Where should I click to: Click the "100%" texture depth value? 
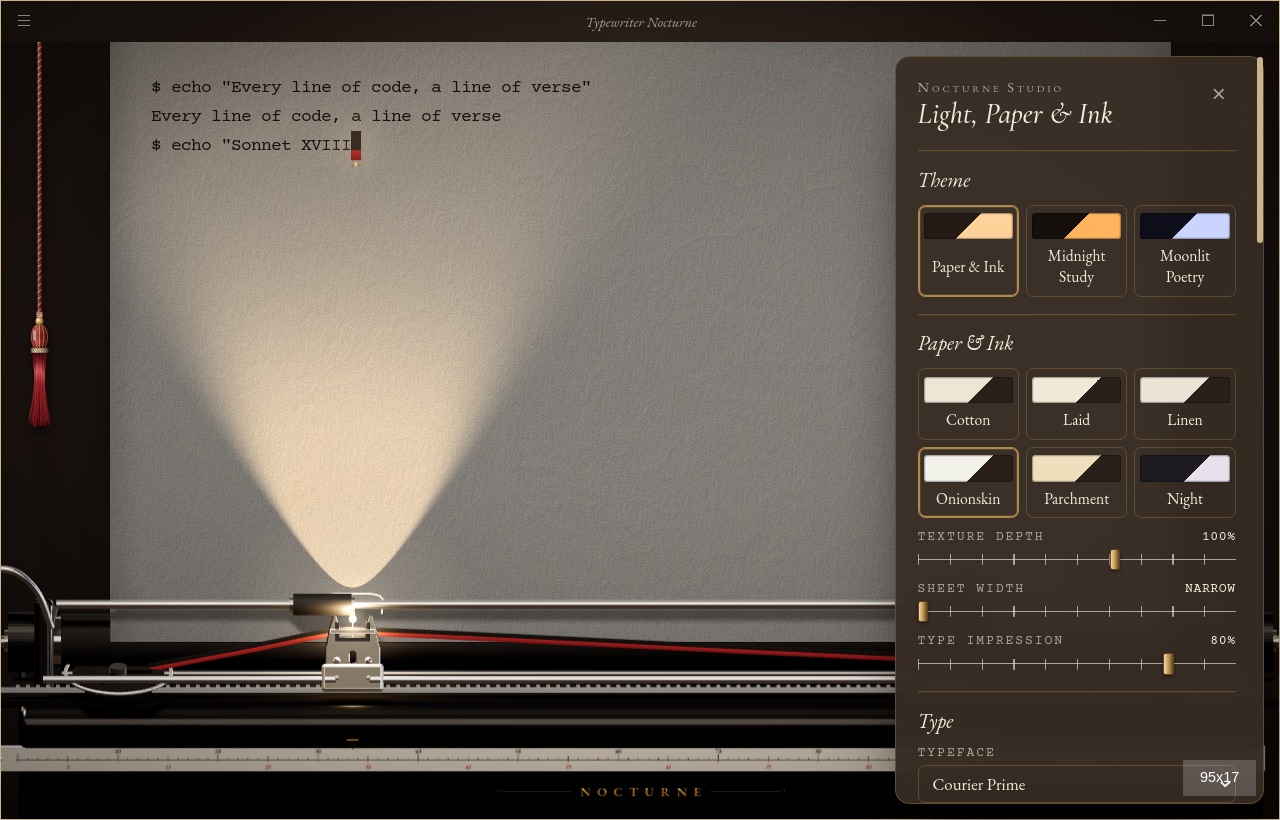[x=1219, y=536]
